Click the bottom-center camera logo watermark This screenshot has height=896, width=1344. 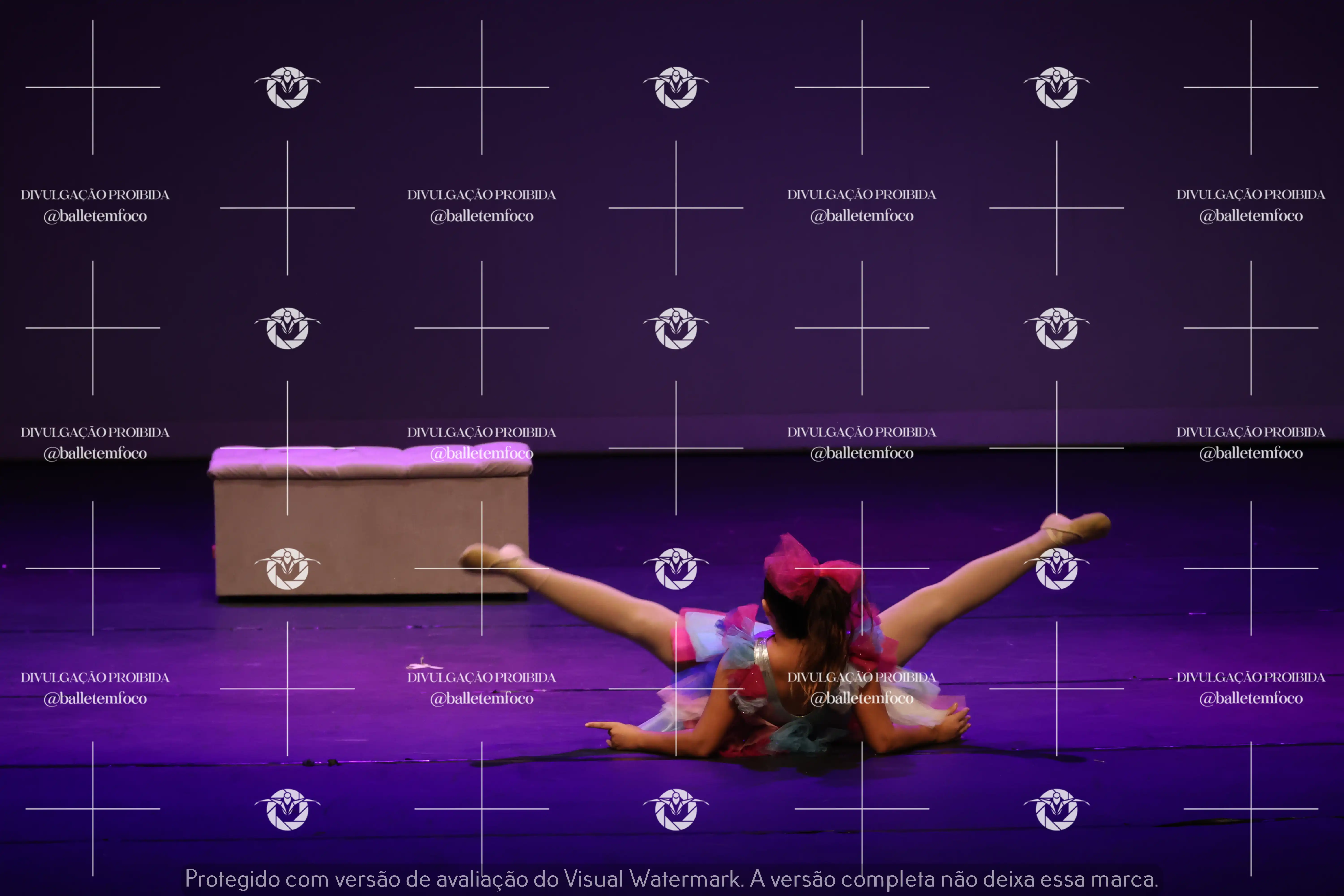(x=676, y=809)
